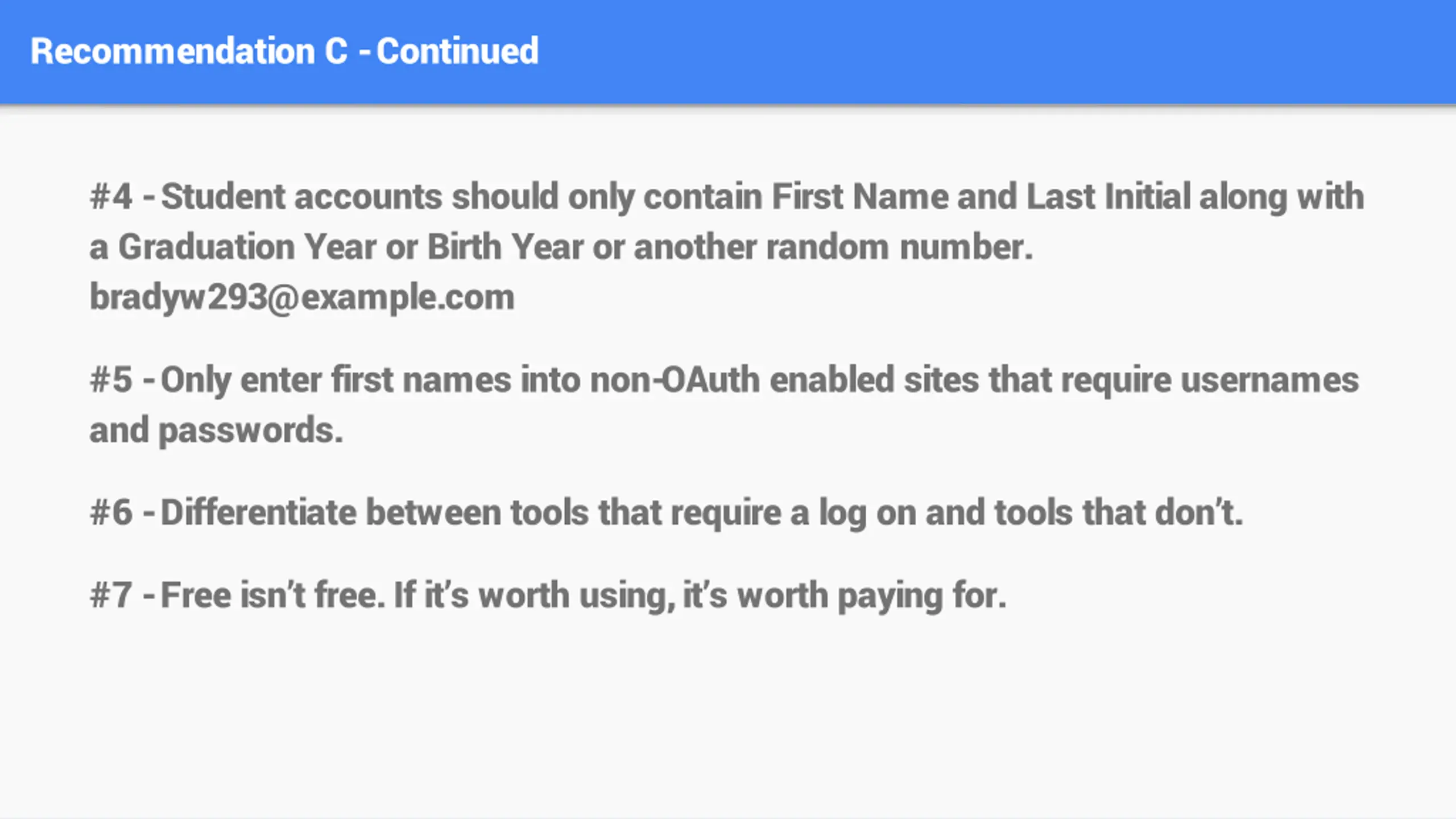Click the '#4' item number

[x=111, y=197]
